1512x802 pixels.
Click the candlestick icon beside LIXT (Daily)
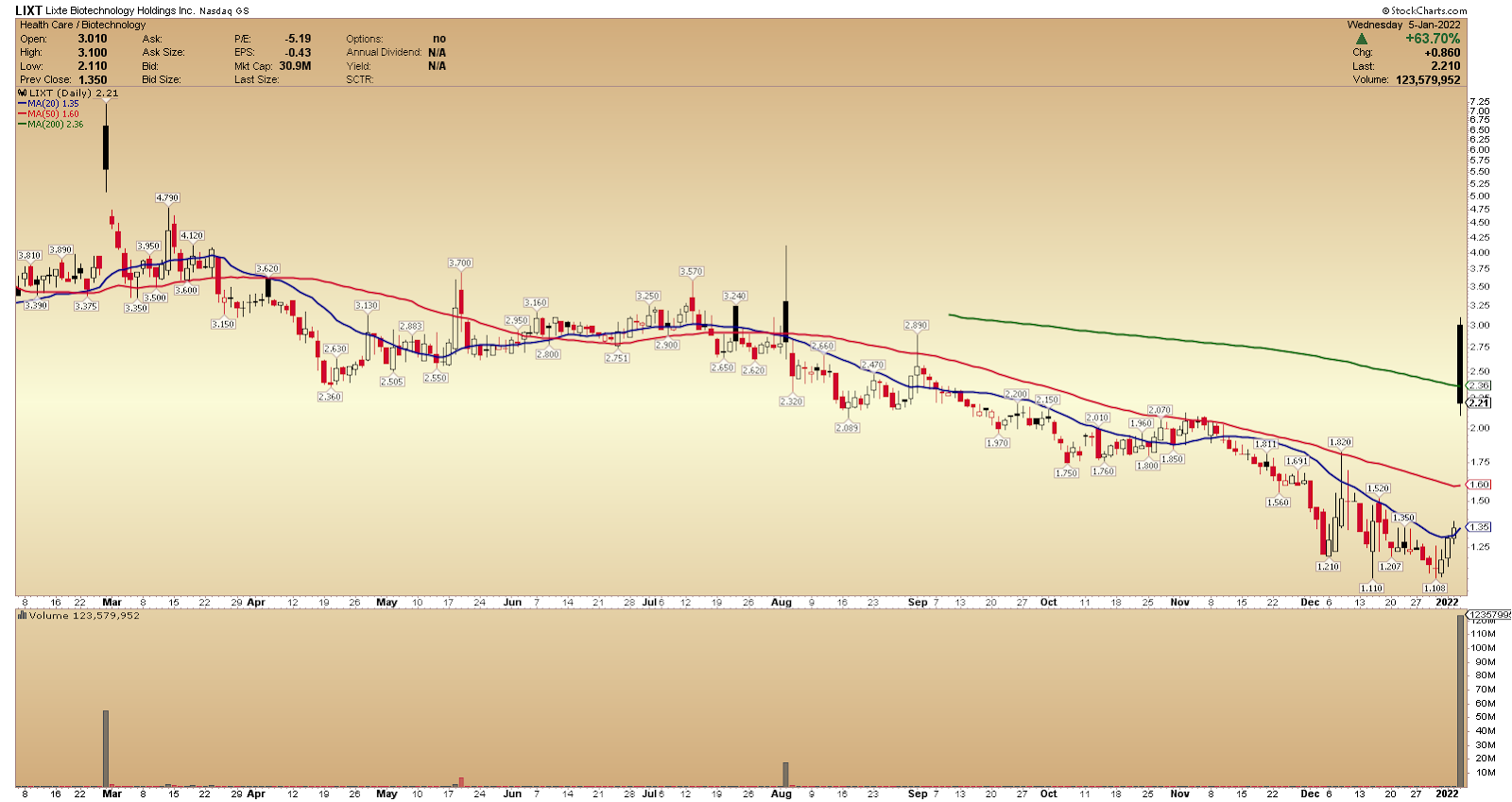tap(22, 94)
